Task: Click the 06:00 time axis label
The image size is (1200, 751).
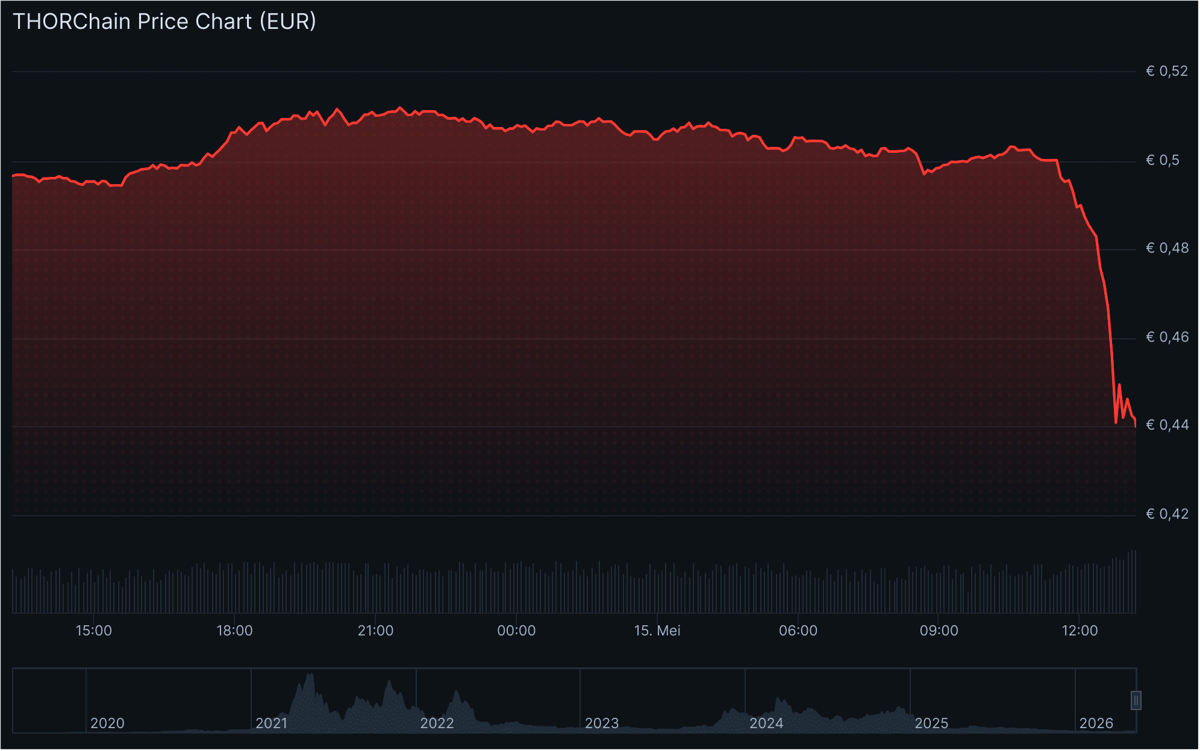Action: point(798,631)
